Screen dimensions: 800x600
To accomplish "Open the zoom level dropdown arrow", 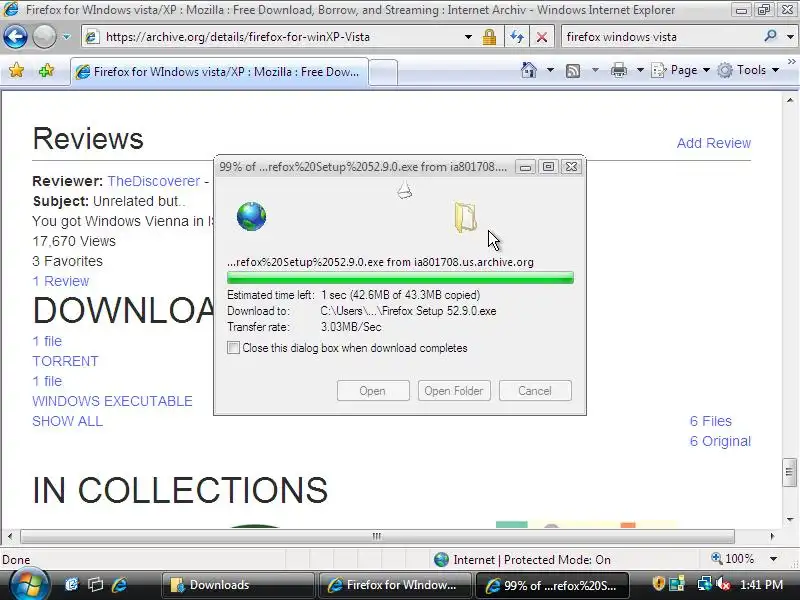I will pyautogui.click(x=774, y=559).
